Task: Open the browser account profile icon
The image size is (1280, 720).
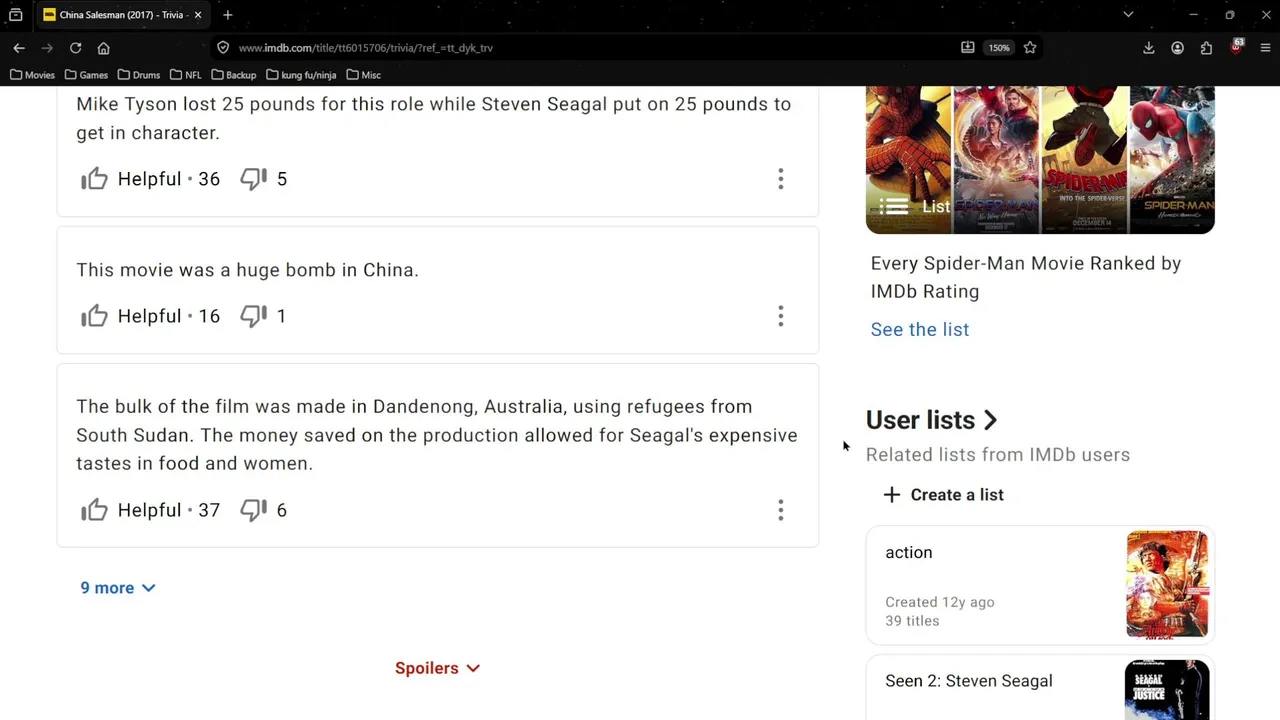Action: (x=1178, y=48)
